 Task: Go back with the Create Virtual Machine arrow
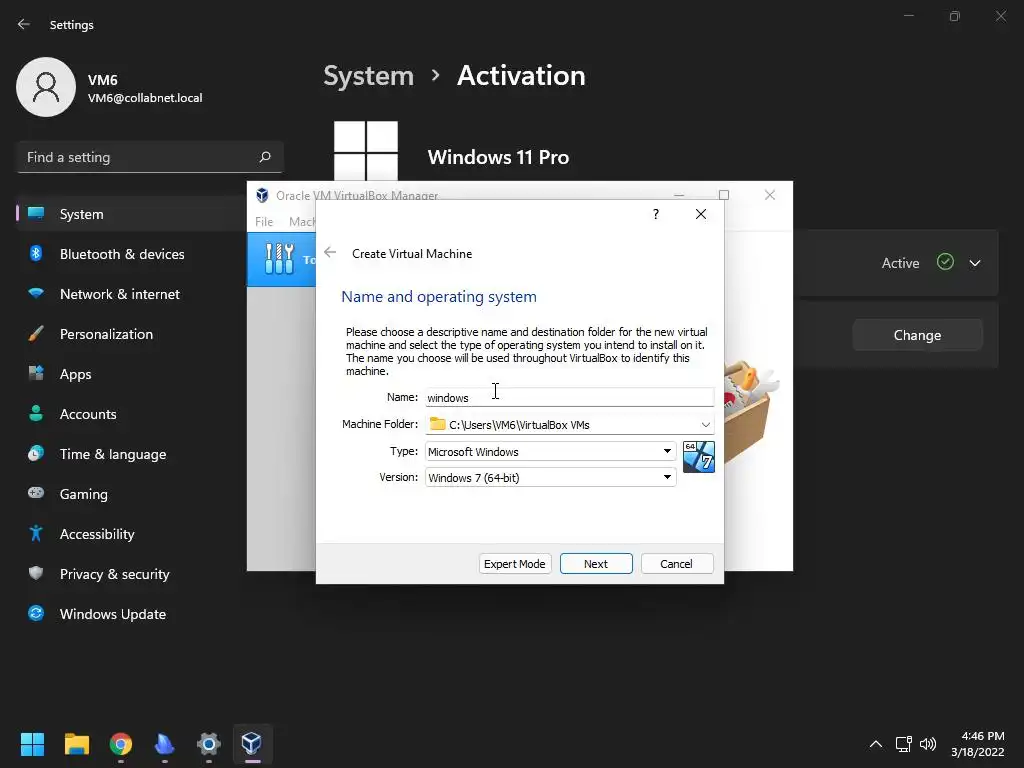point(330,253)
